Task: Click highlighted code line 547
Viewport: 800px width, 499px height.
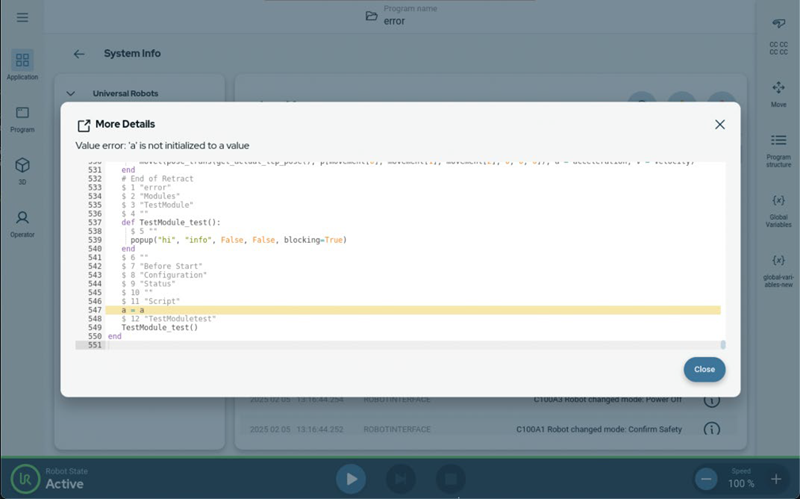Action: 400,310
